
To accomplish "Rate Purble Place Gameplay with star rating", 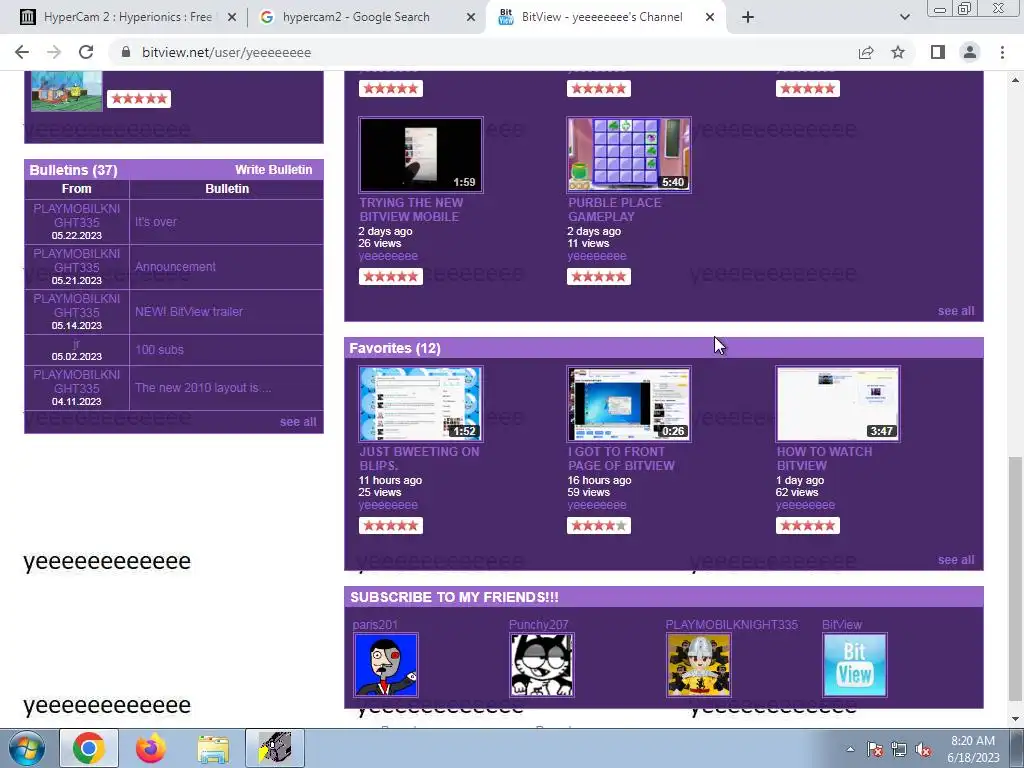I will pyautogui.click(x=599, y=276).
